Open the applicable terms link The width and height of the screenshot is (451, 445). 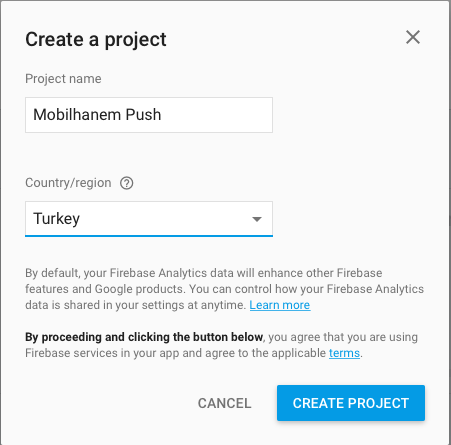[344, 353]
